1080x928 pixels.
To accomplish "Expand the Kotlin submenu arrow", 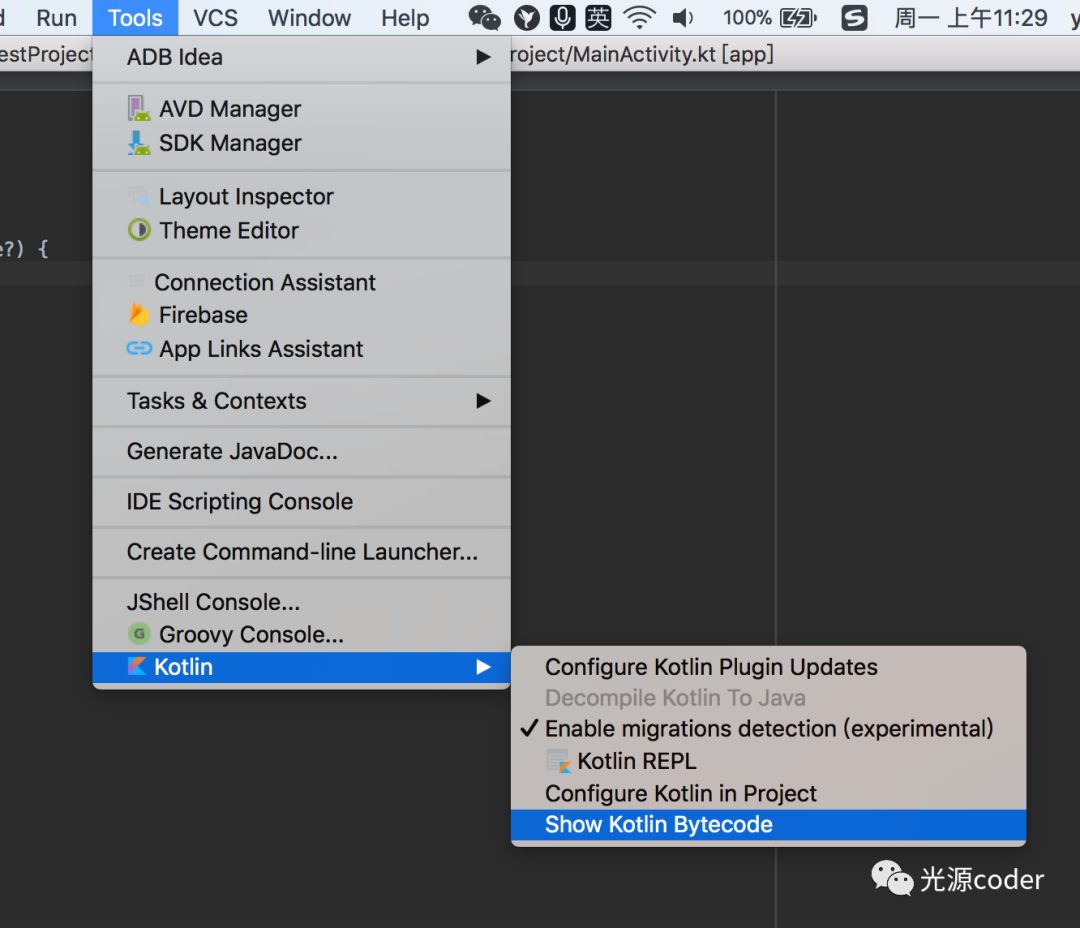I will [x=484, y=666].
